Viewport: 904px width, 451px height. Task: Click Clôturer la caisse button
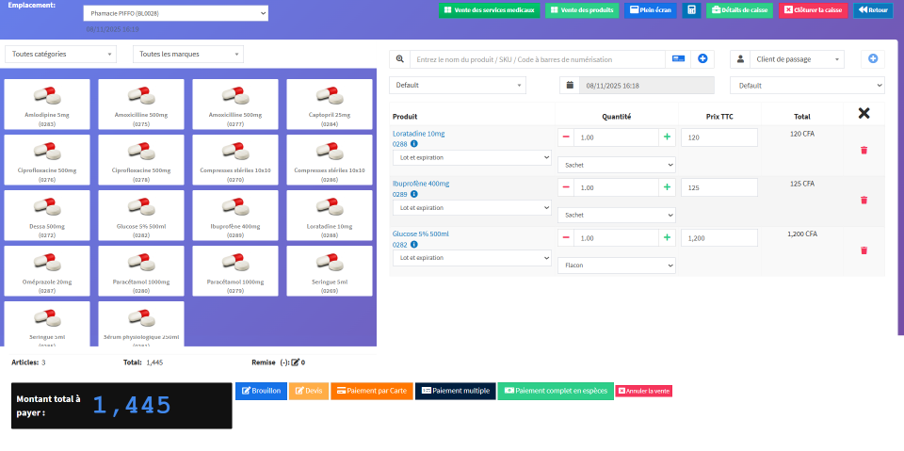coord(813,10)
